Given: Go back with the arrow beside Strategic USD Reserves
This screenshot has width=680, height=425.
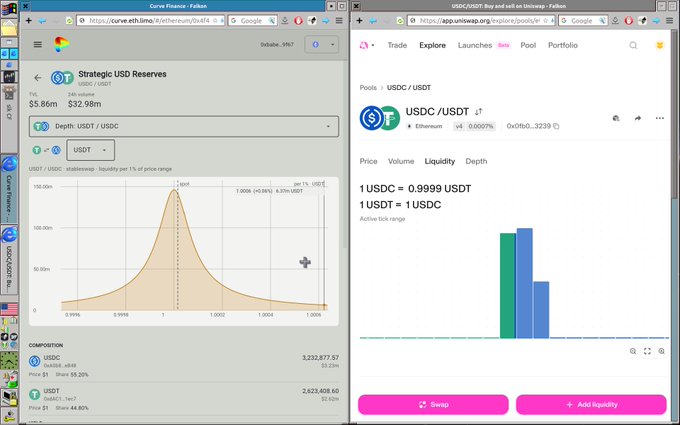Looking at the screenshot, I should tap(38, 78).
